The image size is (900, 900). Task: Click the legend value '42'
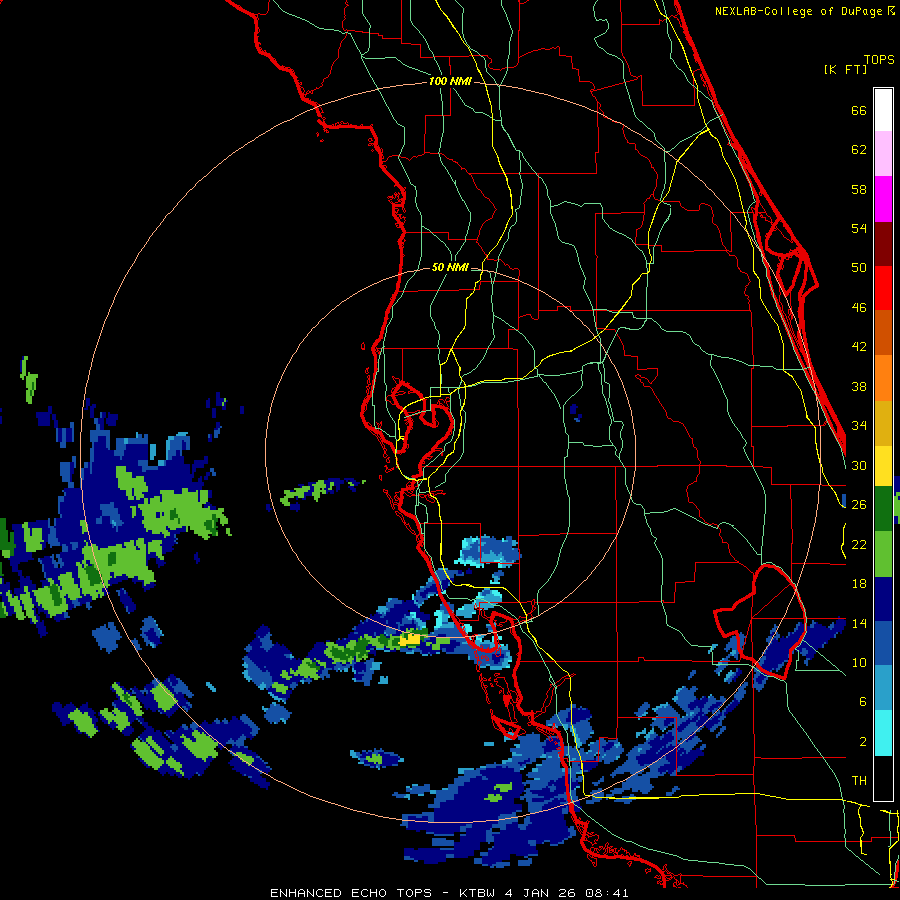pyautogui.click(x=859, y=347)
